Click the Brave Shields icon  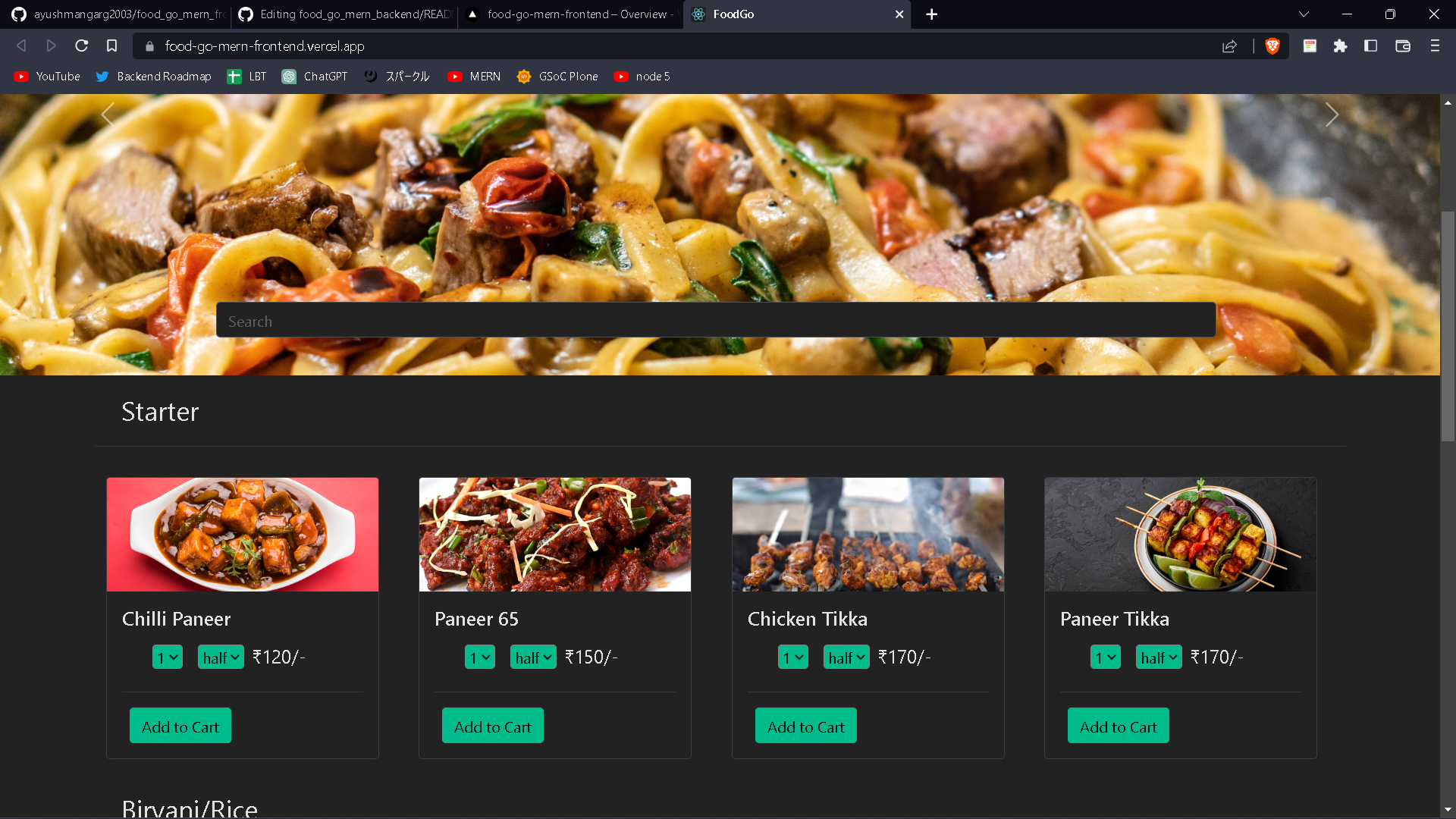(1273, 46)
